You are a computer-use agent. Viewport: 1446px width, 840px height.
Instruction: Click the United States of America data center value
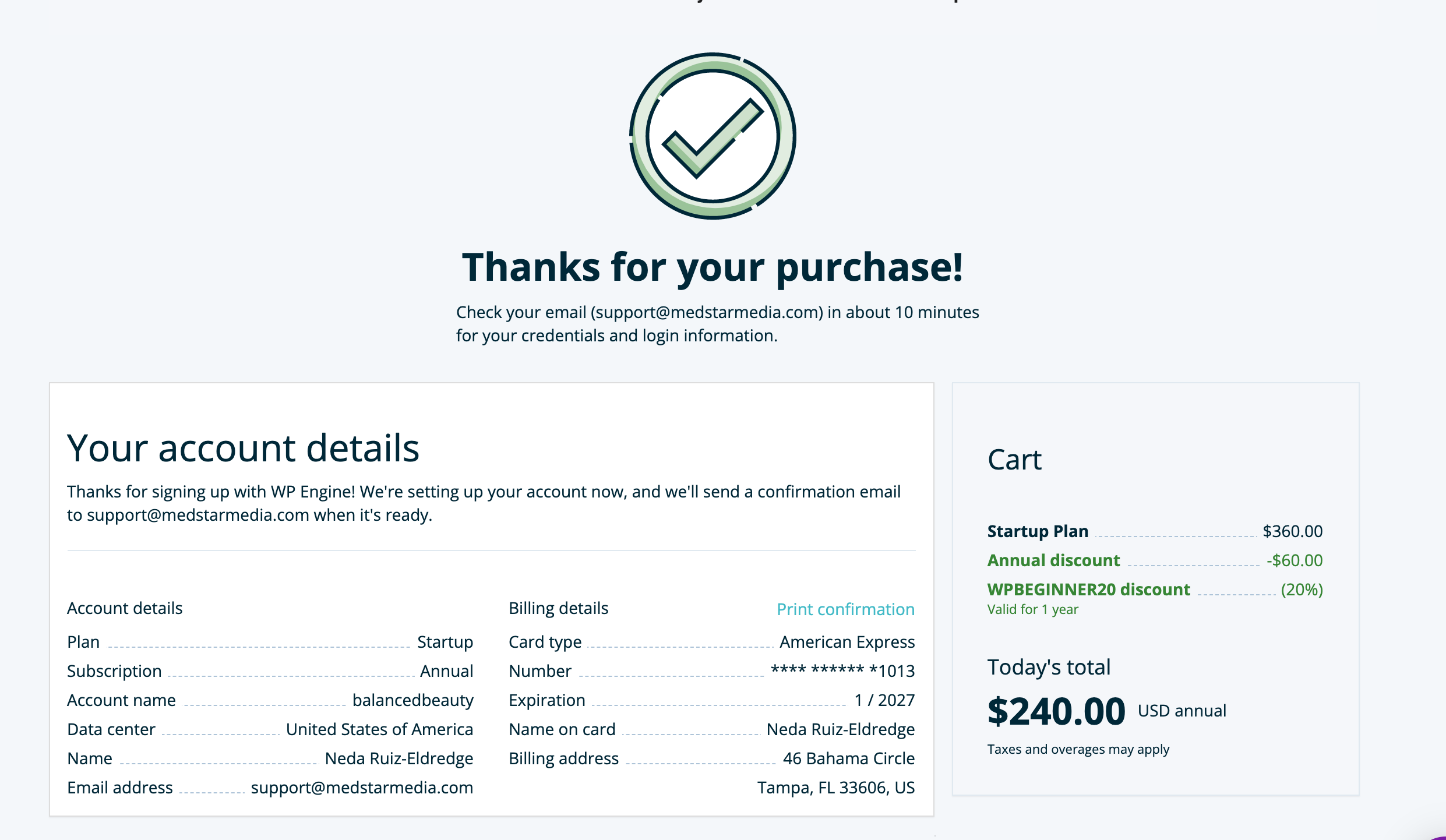[379, 729]
